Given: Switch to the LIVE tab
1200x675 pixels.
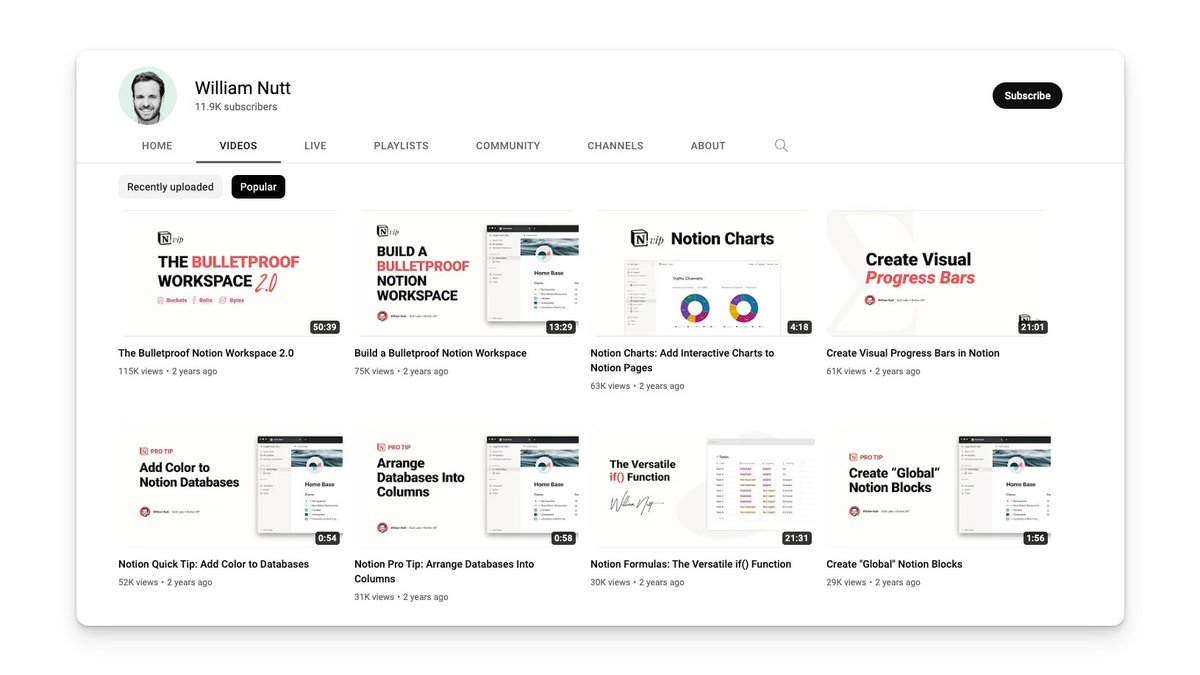Looking at the screenshot, I should click(315, 146).
